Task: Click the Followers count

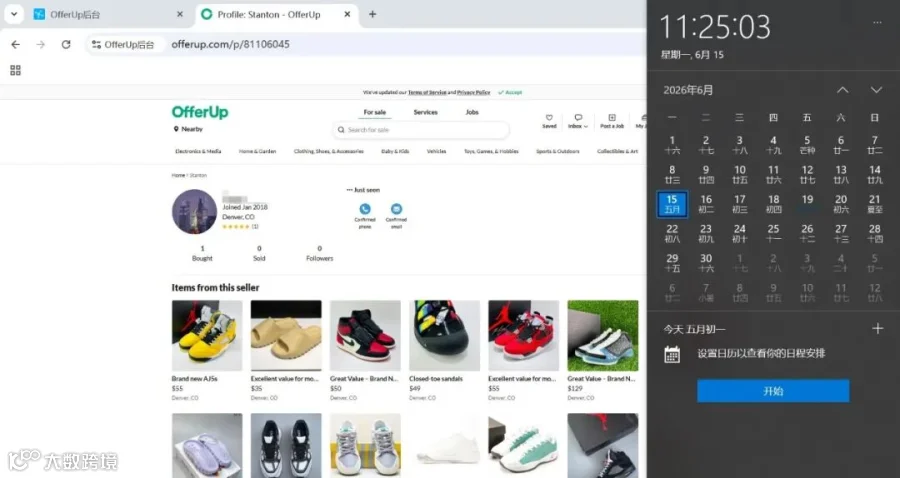Action: click(320, 254)
